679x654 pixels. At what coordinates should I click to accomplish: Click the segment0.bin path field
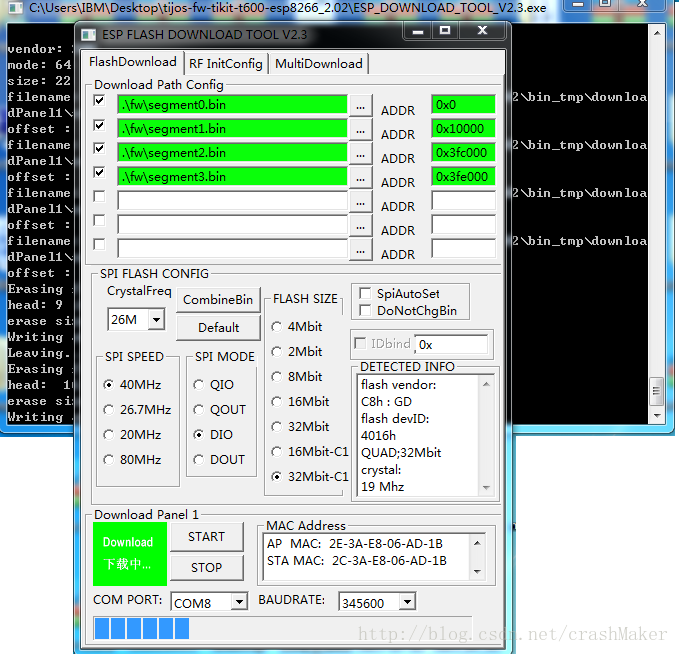pyautogui.click(x=232, y=105)
